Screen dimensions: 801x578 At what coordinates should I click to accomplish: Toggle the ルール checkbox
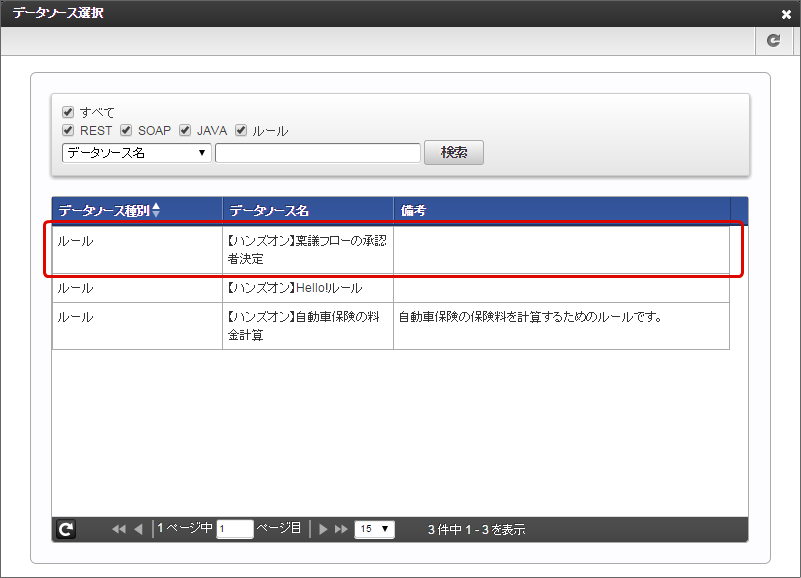pyautogui.click(x=241, y=130)
